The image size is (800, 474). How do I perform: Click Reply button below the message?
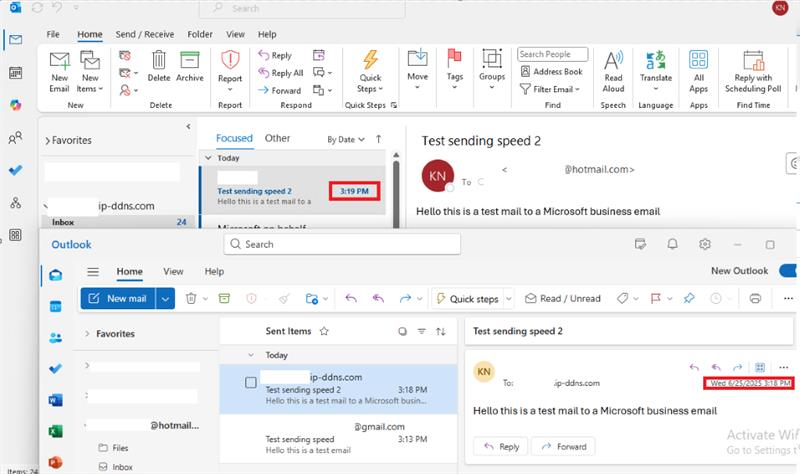(501, 446)
